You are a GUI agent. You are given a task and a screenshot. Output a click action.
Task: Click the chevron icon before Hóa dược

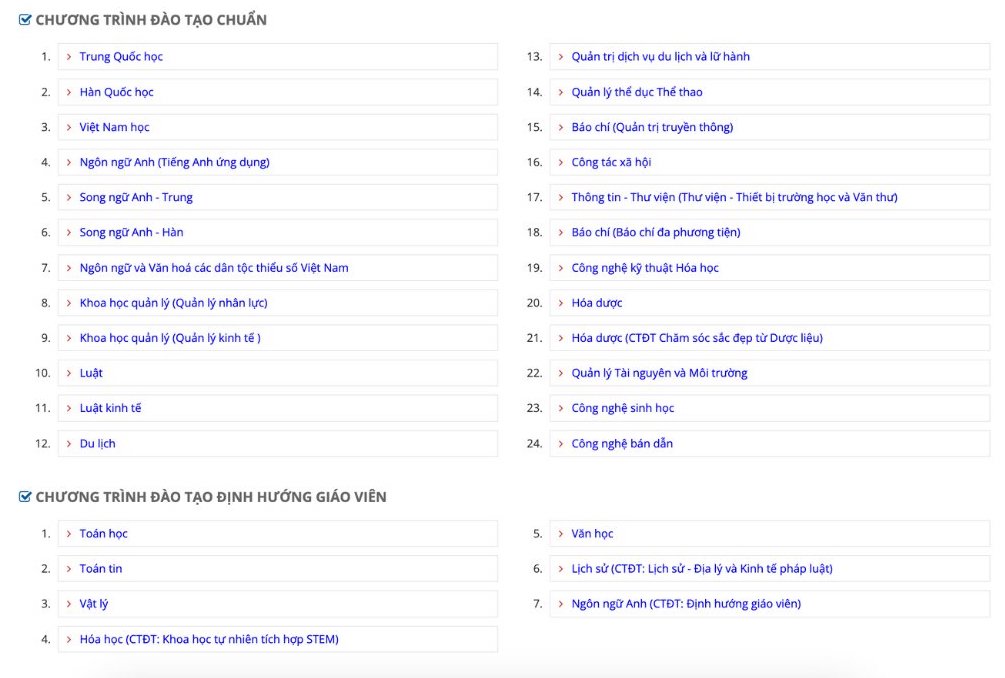click(561, 303)
